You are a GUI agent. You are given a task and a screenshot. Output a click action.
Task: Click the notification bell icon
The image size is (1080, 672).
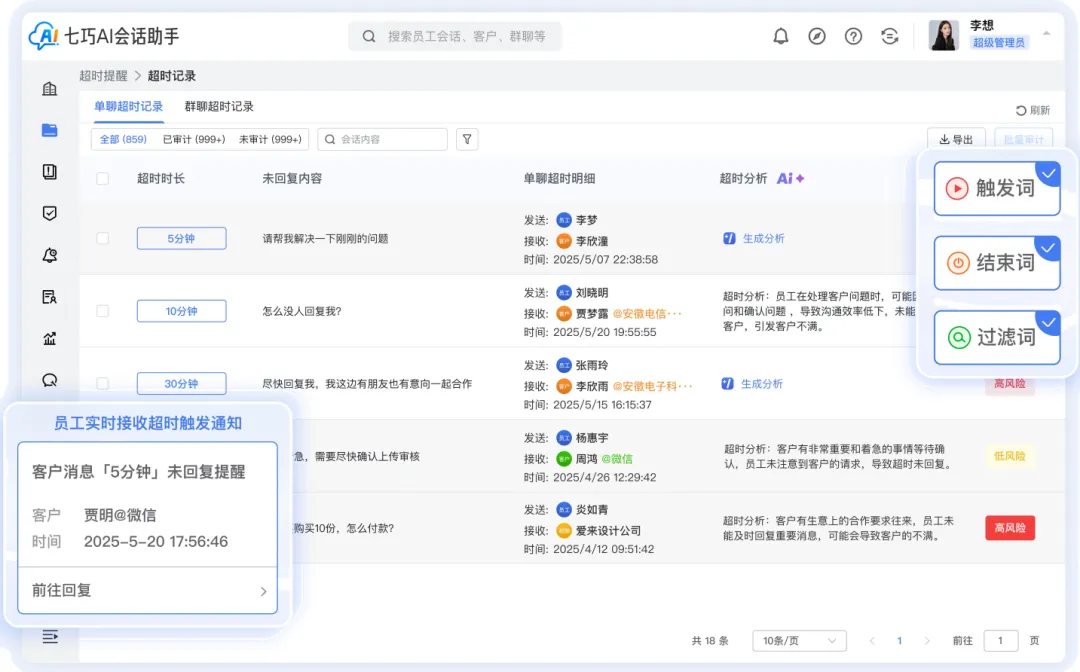(x=781, y=36)
